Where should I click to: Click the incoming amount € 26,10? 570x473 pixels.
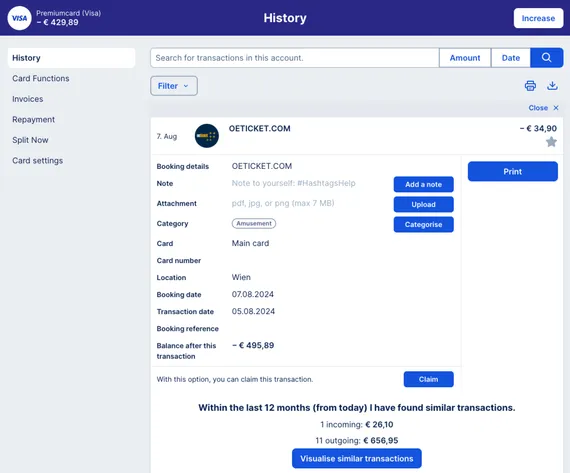click(x=379, y=424)
